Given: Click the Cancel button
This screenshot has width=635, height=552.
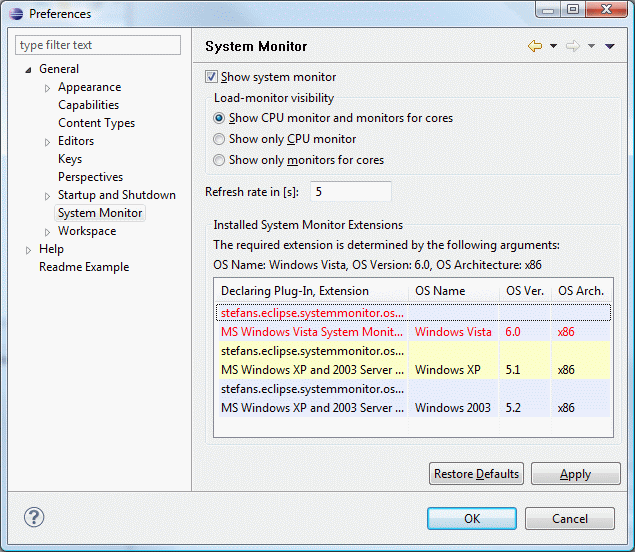Looking at the screenshot, I should (570, 518).
